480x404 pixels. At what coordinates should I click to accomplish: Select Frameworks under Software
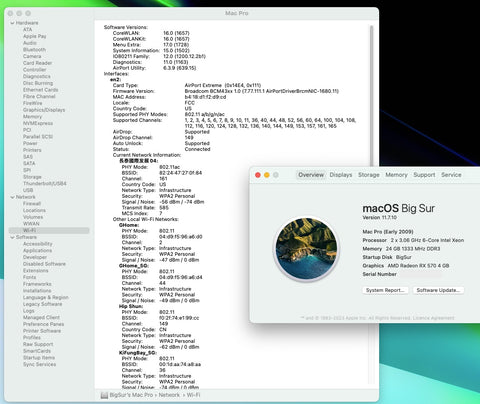(37, 284)
